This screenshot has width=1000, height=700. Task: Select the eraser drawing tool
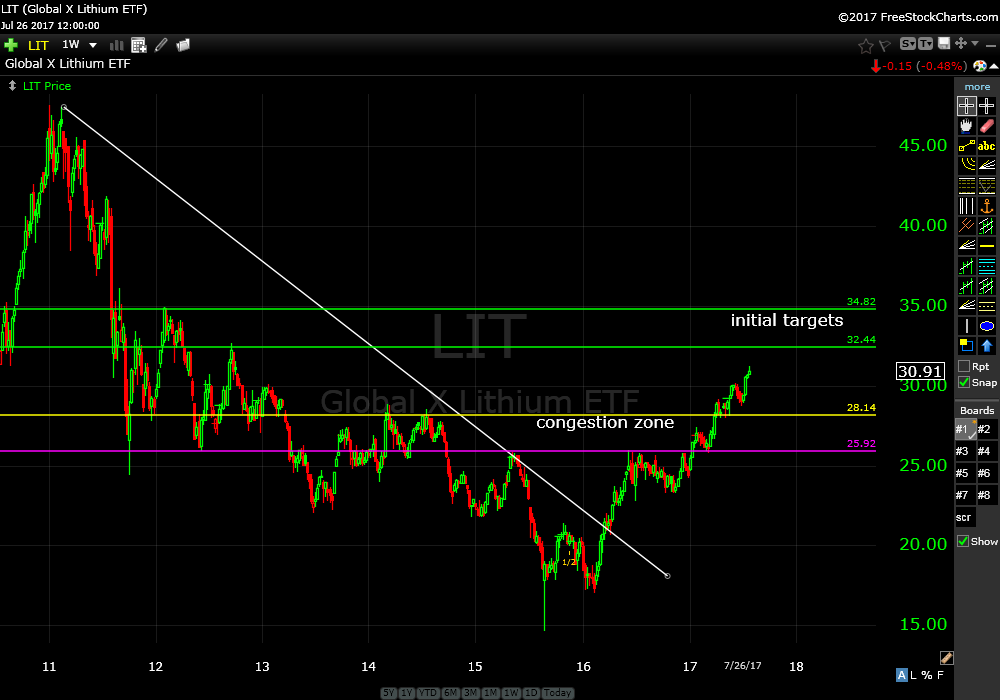(x=987, y=126)
